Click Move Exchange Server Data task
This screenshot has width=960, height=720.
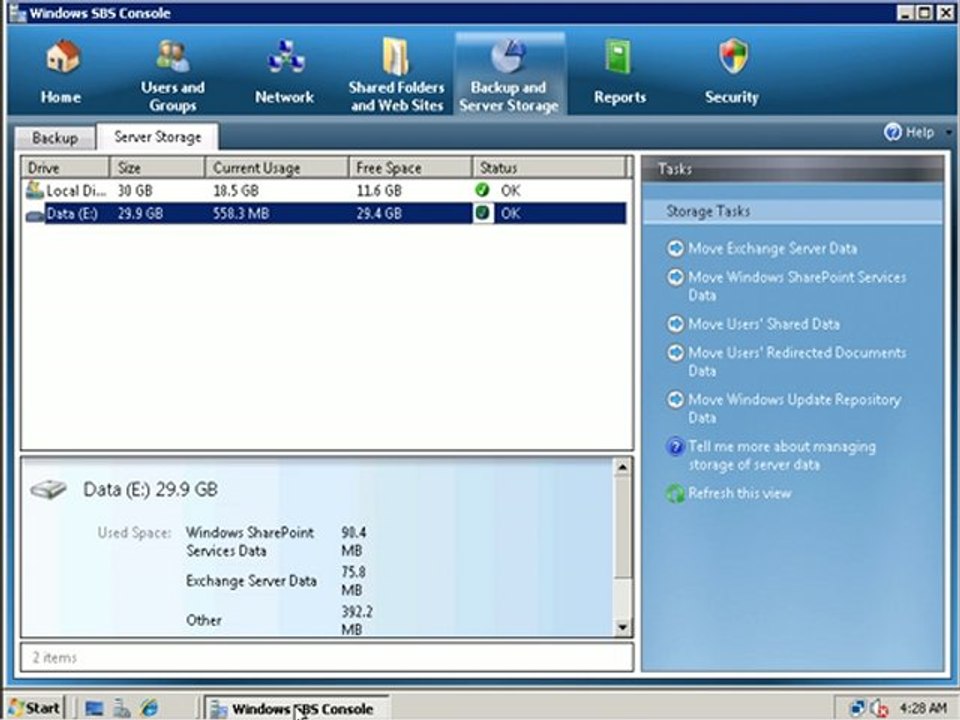773,249
